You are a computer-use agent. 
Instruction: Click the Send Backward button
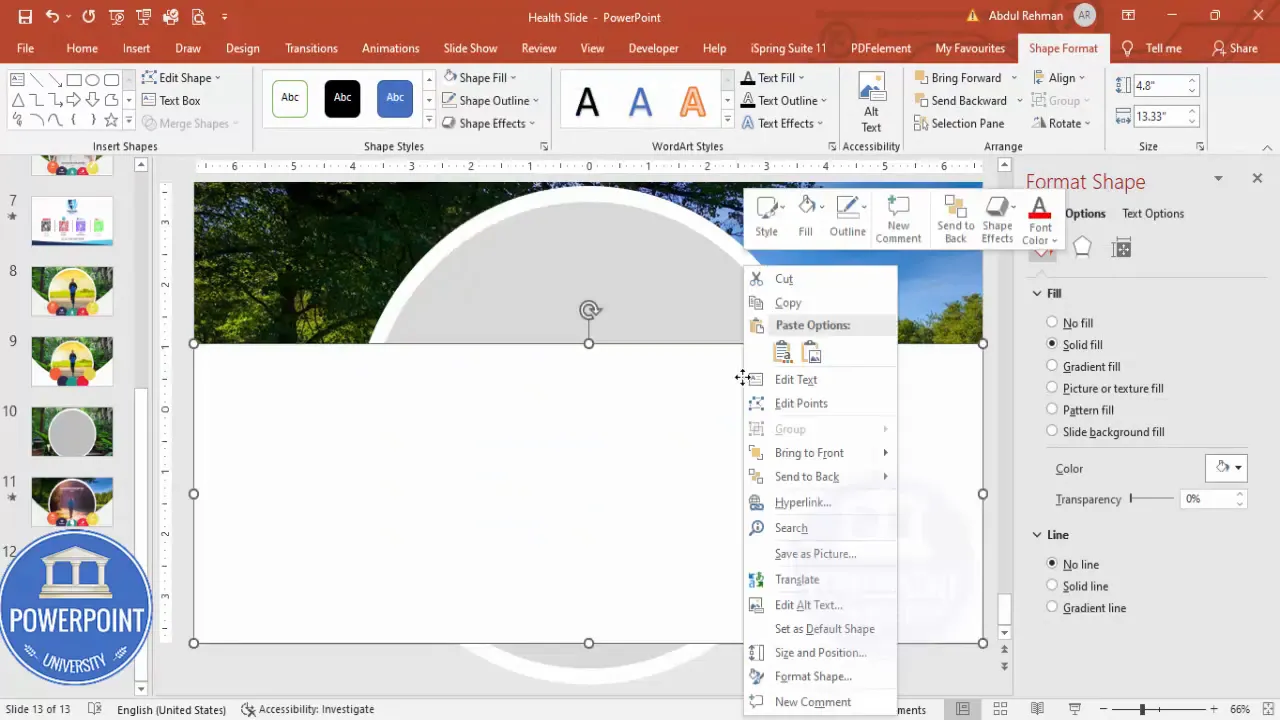point(960,100)
